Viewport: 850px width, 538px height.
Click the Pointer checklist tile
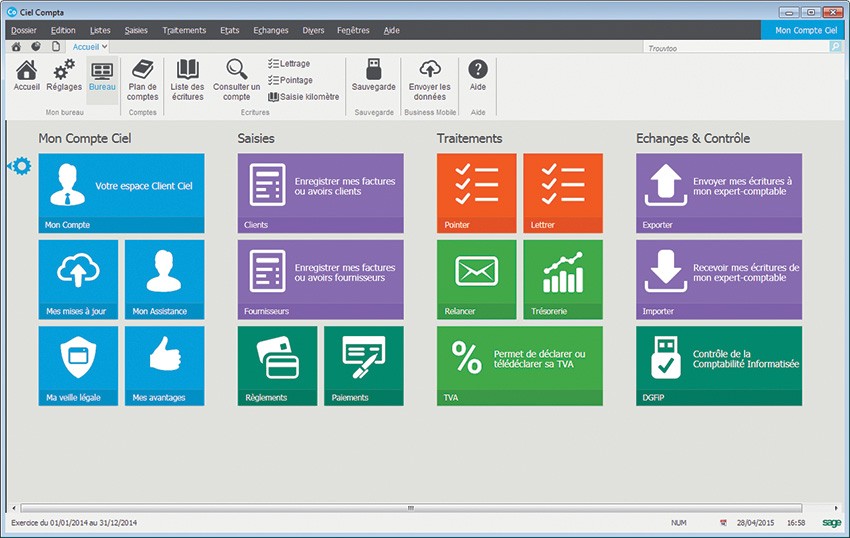(476, 193)
